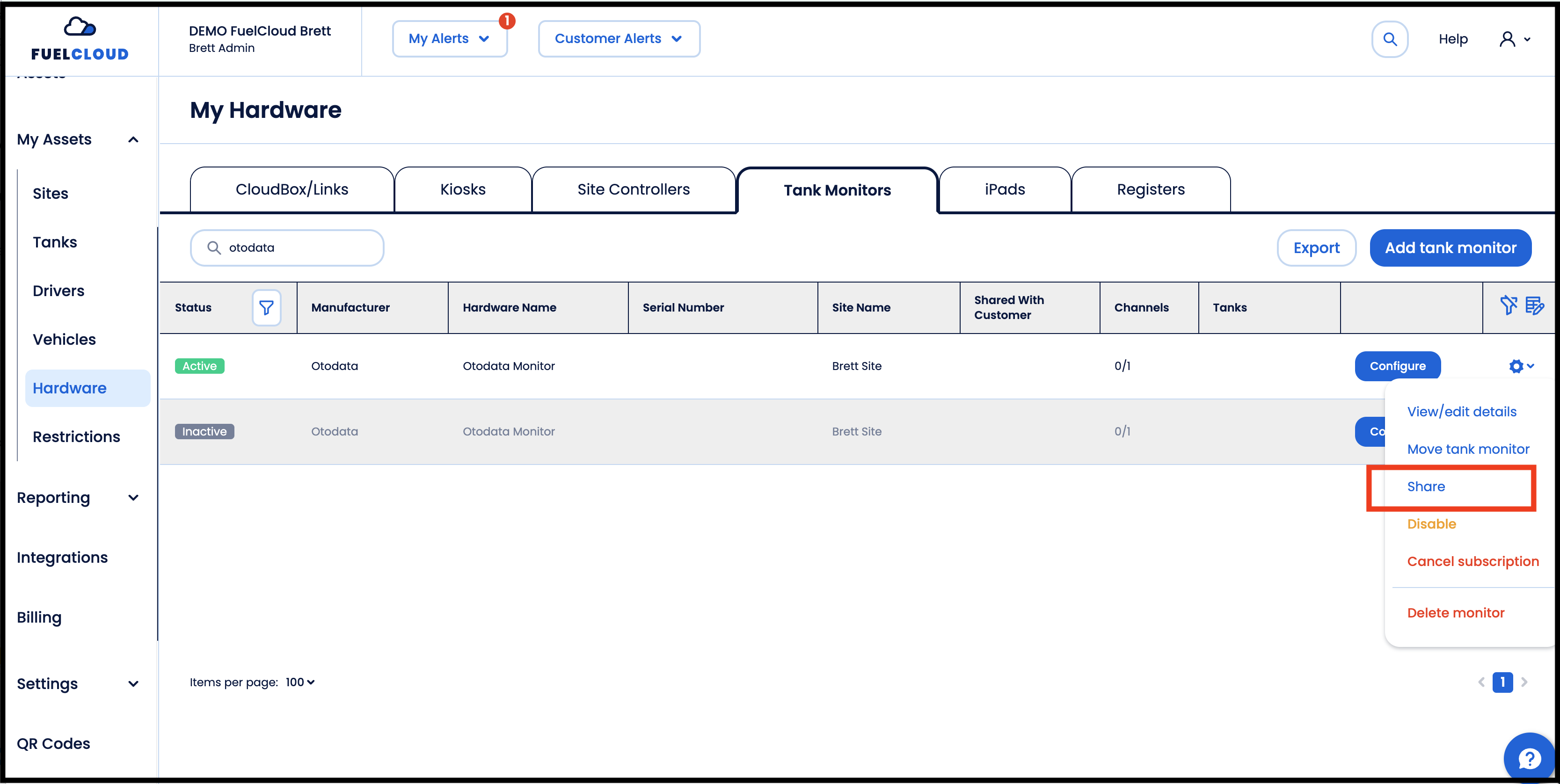Open the gear menu for the Active row
This screenshot has width=1560, height=784.
pyautogui.click(x=1521, y=366)
